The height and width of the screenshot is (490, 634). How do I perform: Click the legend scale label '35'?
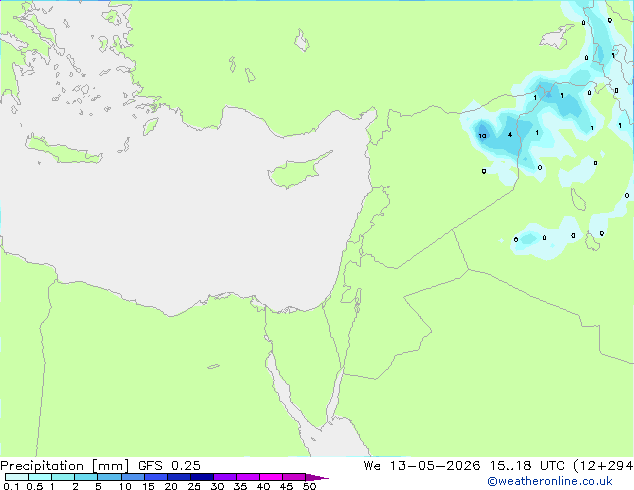240,486
